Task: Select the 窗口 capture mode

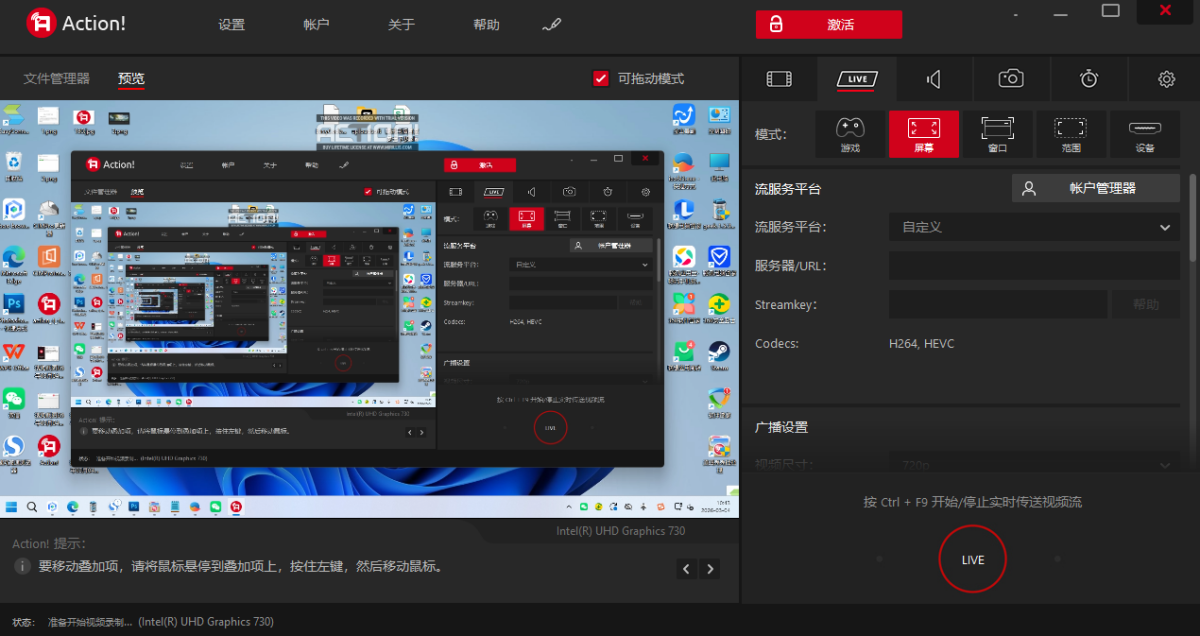Action: [x=997, y=134]
